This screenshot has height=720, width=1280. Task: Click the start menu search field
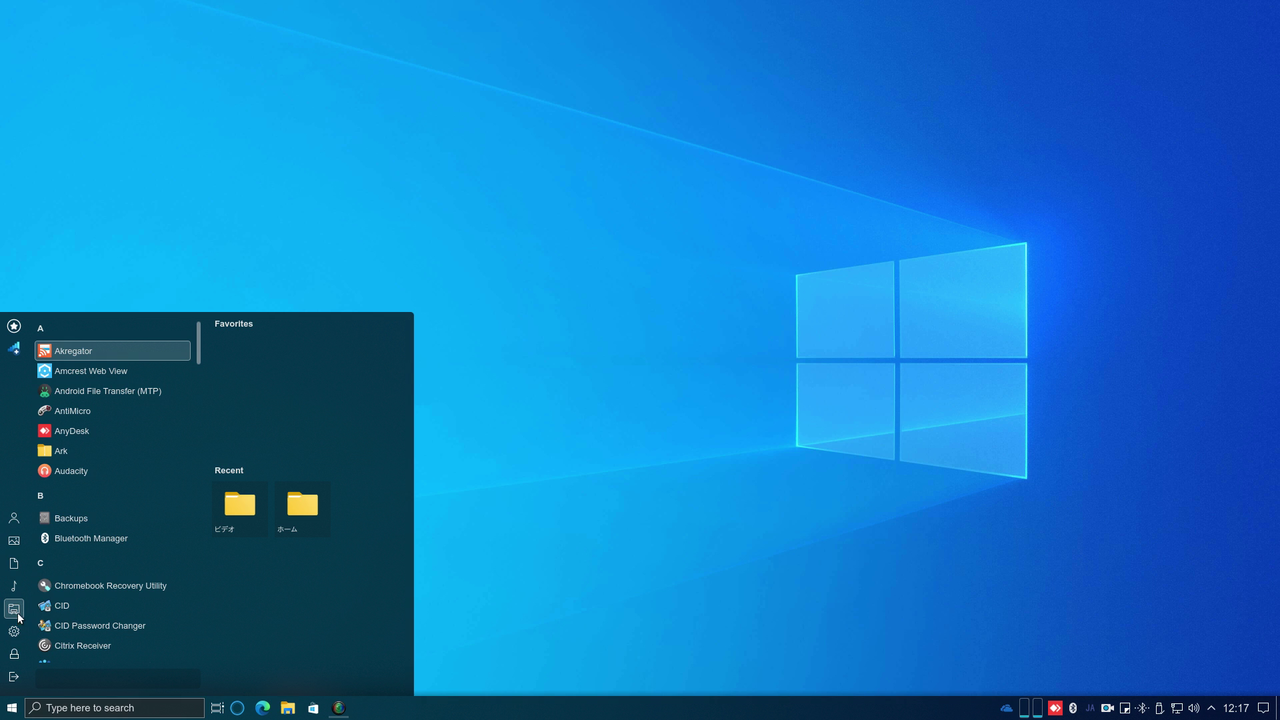coord(118,679)
